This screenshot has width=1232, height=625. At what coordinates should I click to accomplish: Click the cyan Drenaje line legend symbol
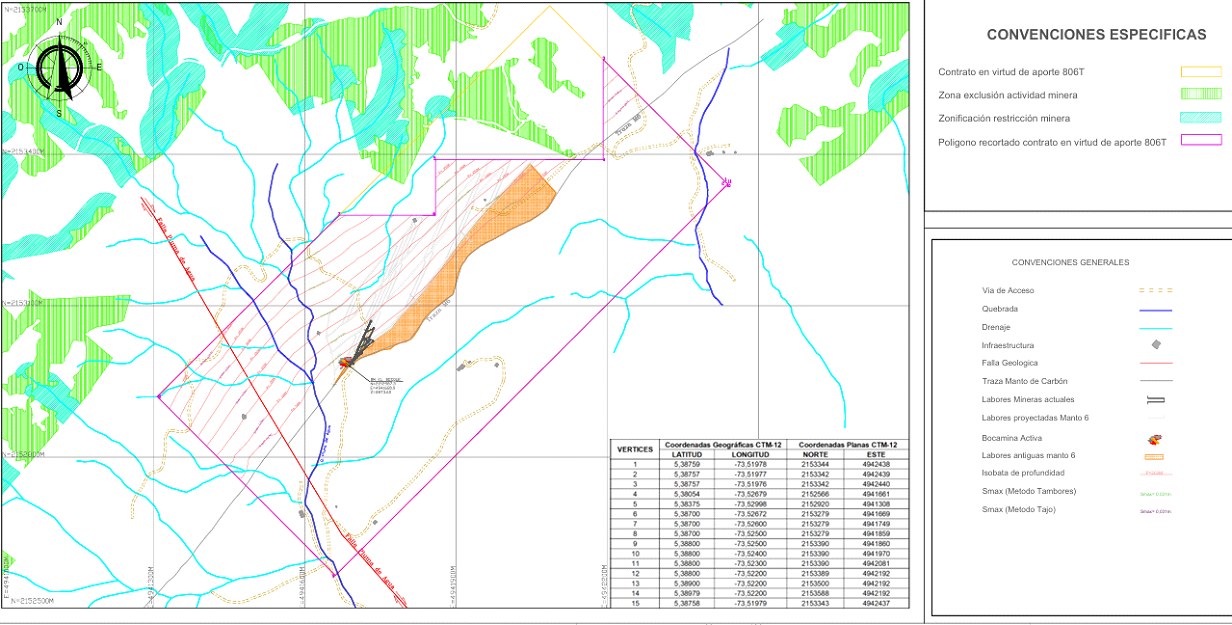tap(1155, 327)
